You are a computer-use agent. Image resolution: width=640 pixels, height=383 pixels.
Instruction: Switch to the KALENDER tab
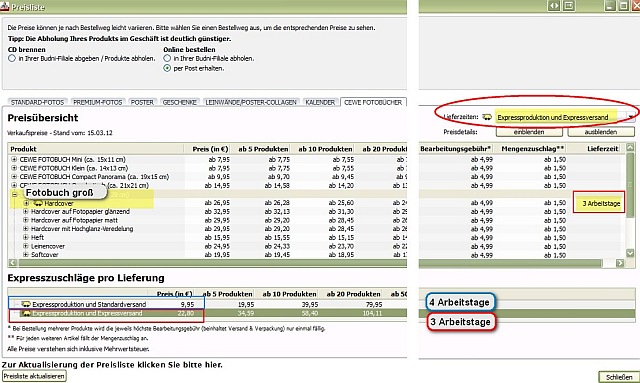click(x=320, y=102)
